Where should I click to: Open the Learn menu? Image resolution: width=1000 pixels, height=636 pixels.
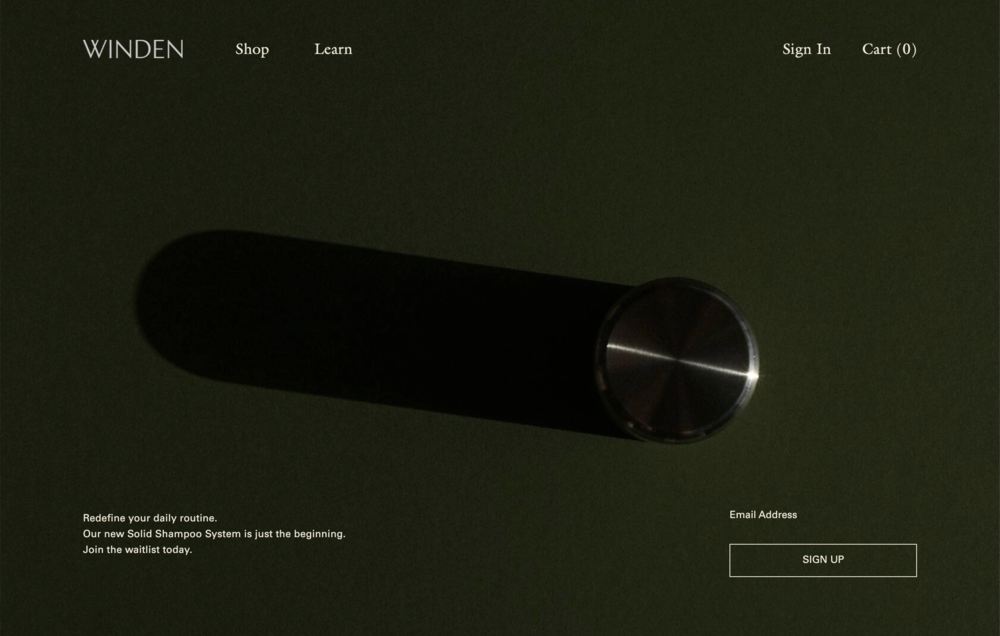pyautogui.click(x=333, y=49)
